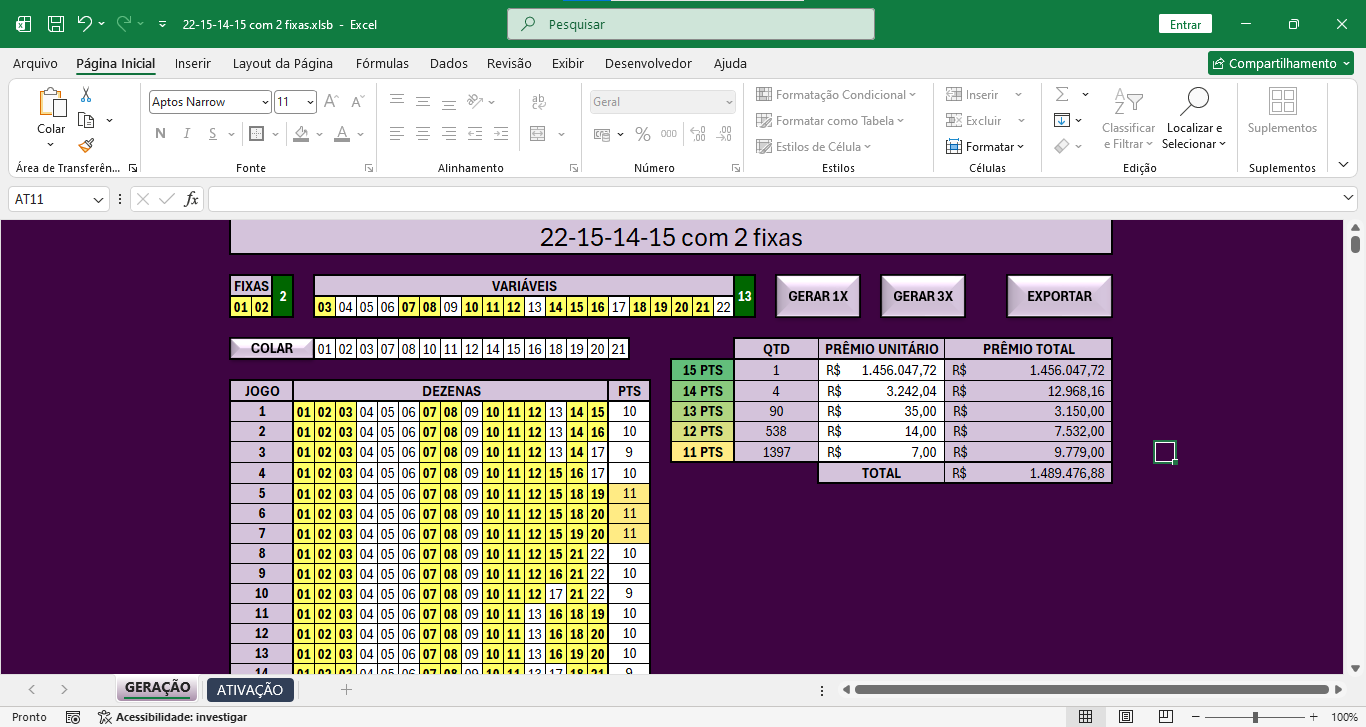1366x727 pixels.
Task: Open the Fórmulas ribbon tab
Action: [x=382, y=63]
